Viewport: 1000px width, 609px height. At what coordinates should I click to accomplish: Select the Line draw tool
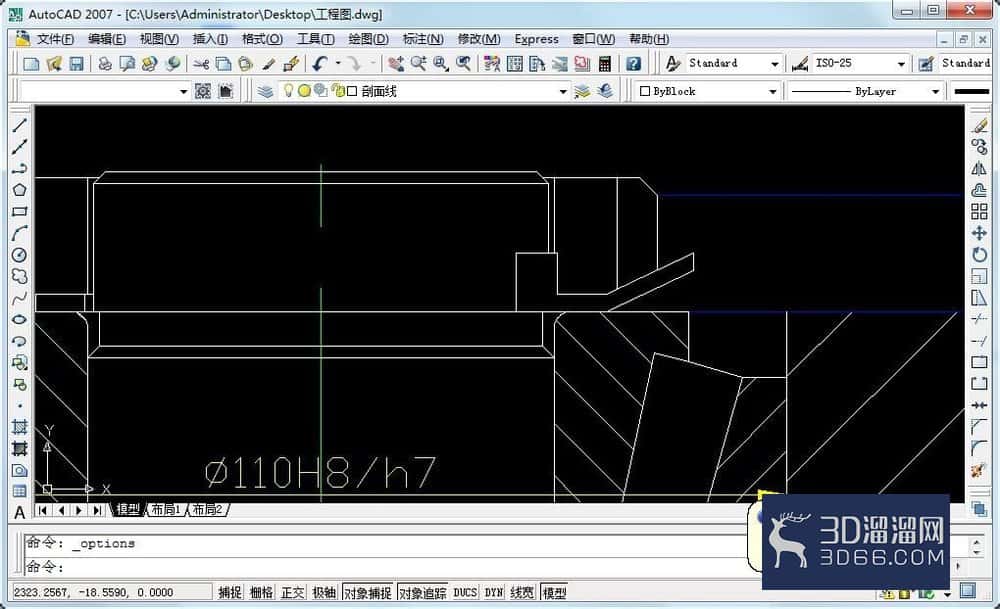pyautogui.click(x=19, y=125)
